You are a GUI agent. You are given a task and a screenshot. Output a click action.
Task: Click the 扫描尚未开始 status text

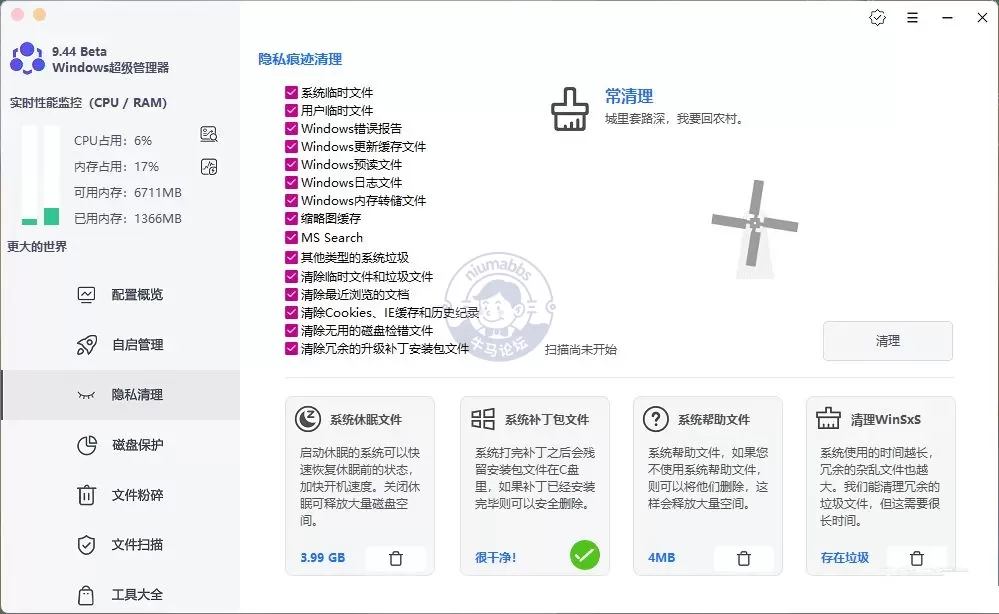(580, 349)
